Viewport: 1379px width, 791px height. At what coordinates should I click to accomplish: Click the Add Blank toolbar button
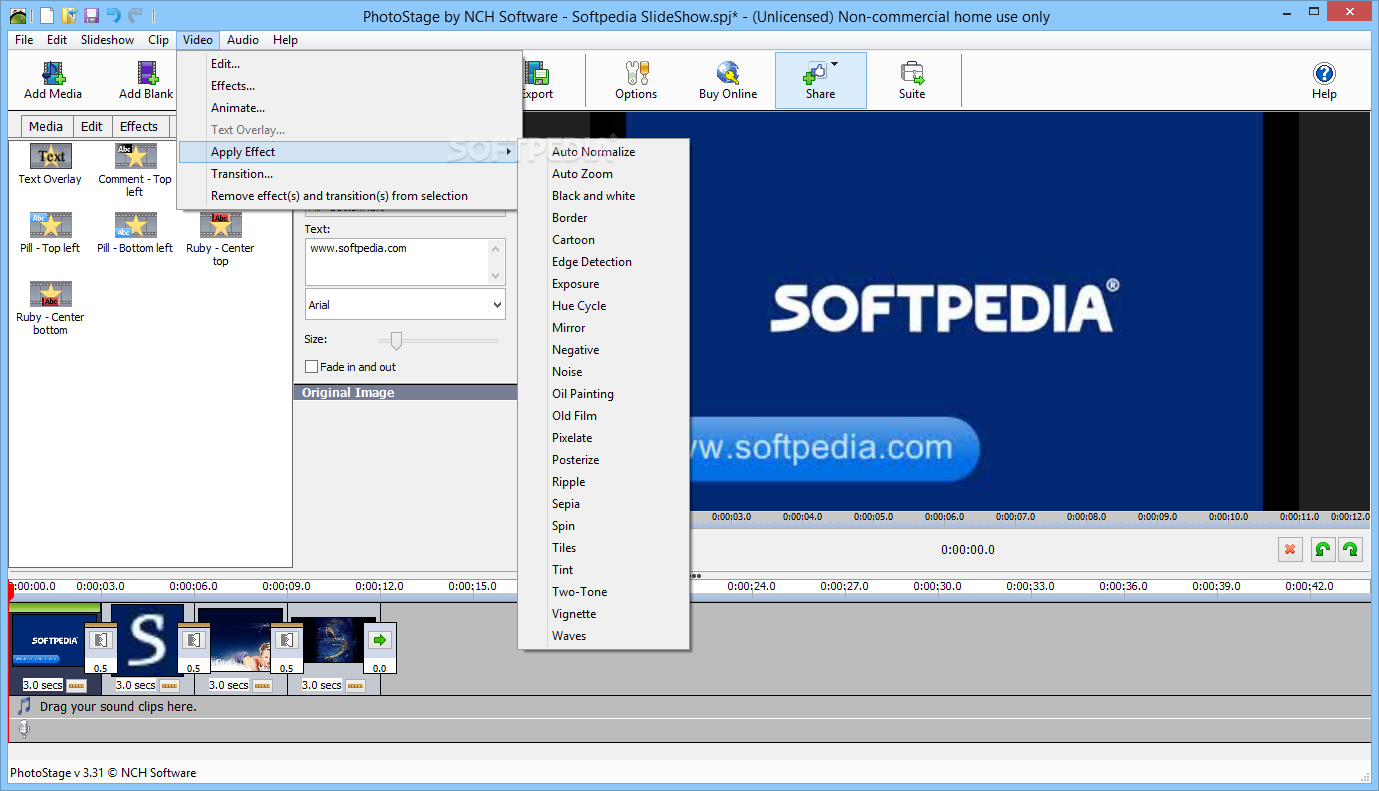pos(146,81)
